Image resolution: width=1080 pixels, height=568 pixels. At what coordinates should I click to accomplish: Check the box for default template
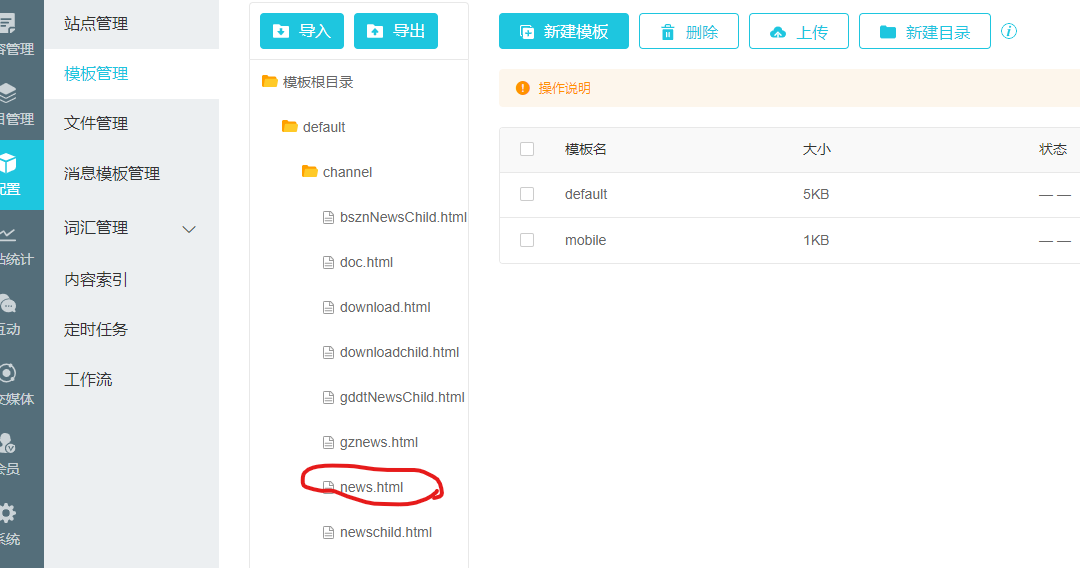pos(527,194)
